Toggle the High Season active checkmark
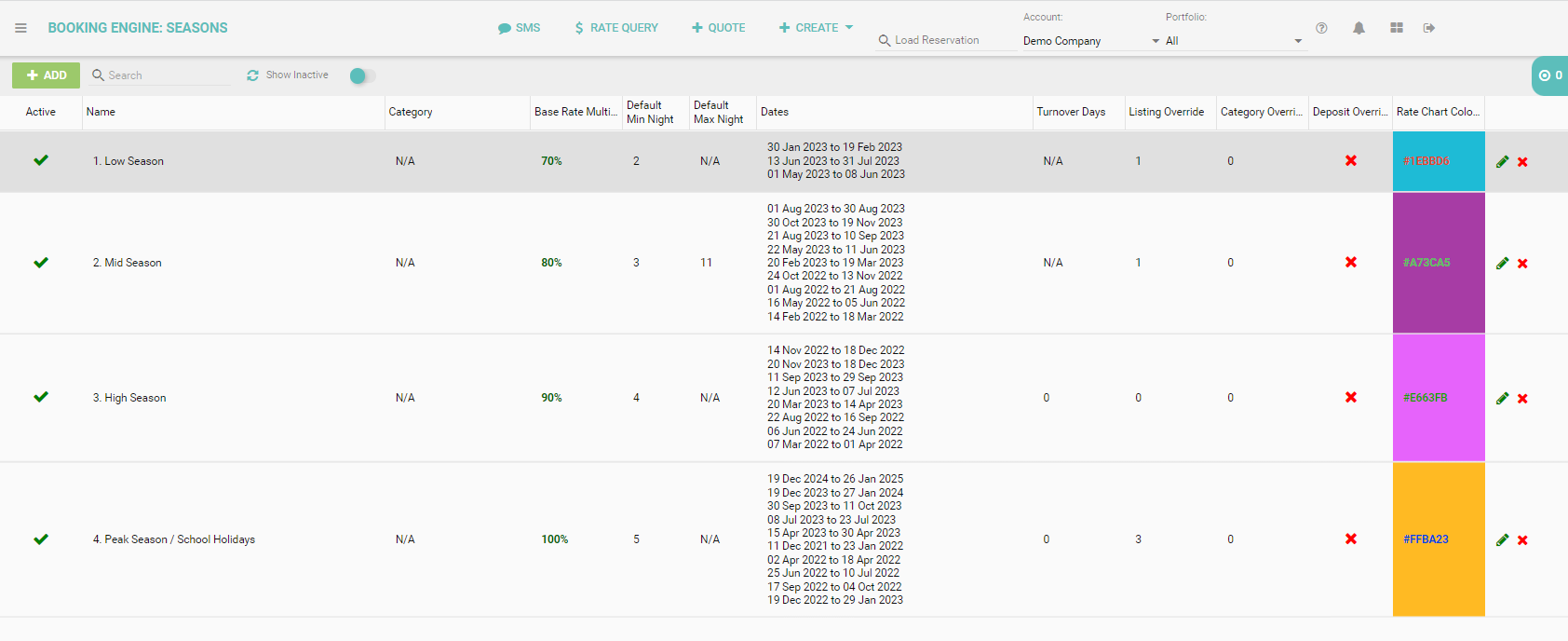This screenshot has height=641, width=1568. [41, 397]
